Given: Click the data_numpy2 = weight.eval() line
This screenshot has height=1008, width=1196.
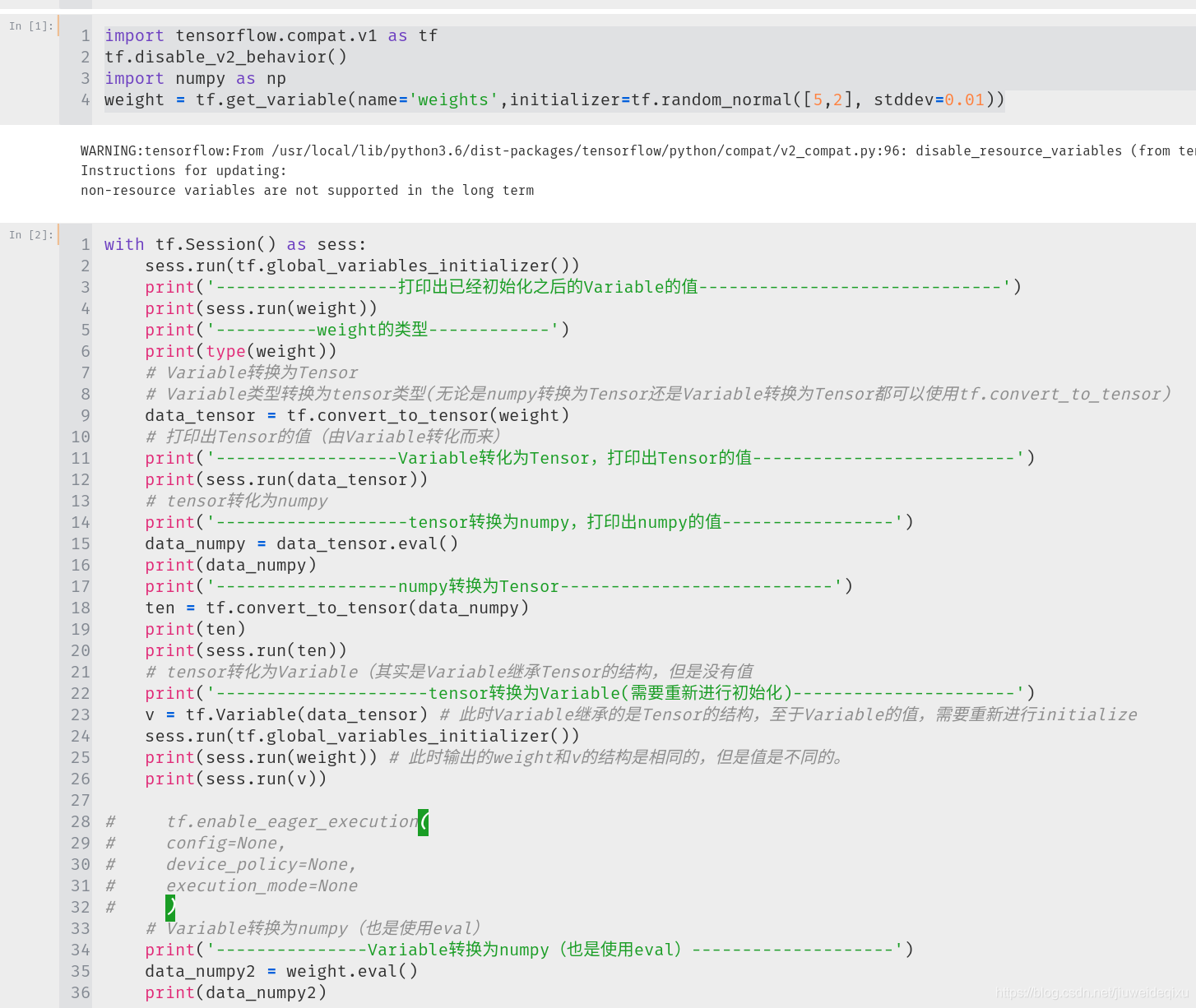Looking at the screenshot, I should (x=280, y=971).
